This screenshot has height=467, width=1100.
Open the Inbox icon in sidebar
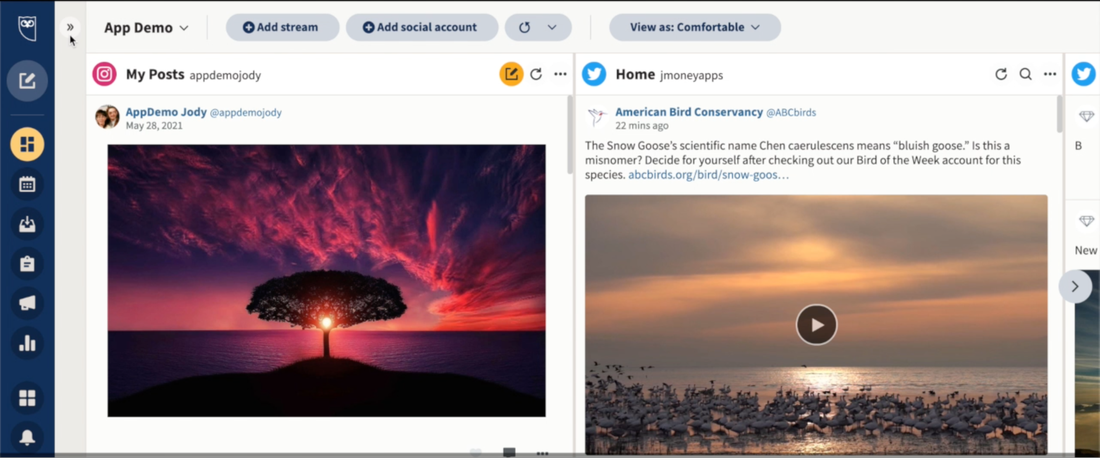27,224
